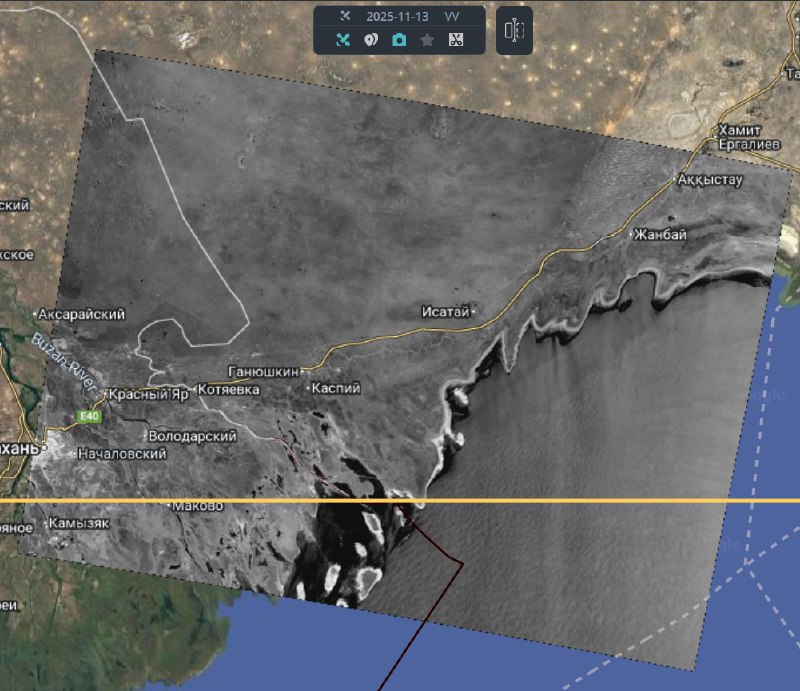Click the small satellite icon beside the date
800x691 pixels.
coord(345,16)
